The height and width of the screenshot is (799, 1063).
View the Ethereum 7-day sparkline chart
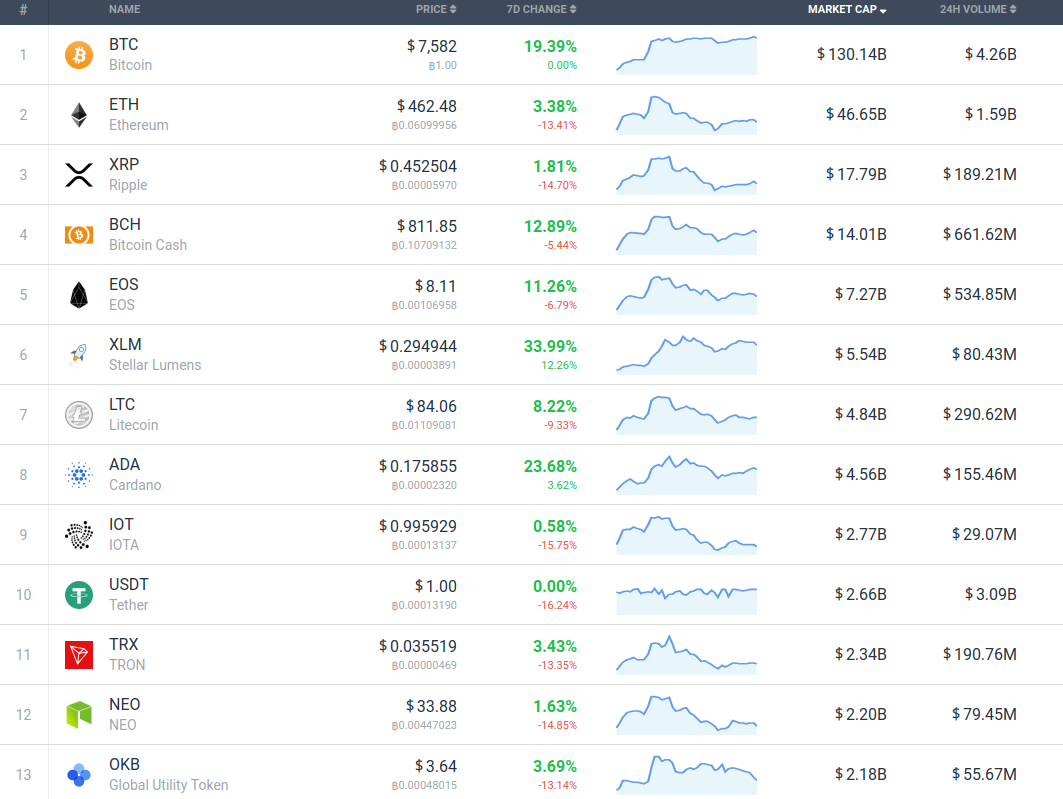pyautogui.click(x=686, y=115)
